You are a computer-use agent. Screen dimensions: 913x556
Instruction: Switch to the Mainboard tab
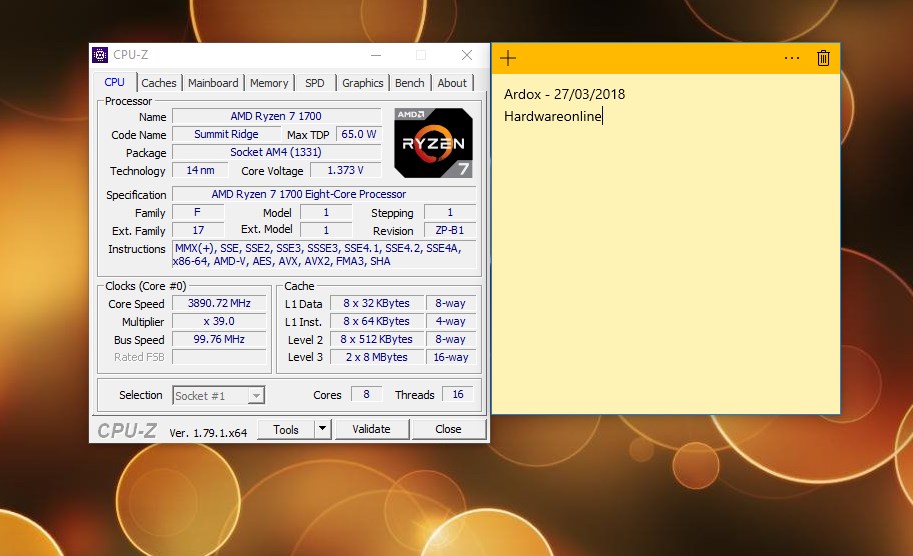(x=213, y=83)
